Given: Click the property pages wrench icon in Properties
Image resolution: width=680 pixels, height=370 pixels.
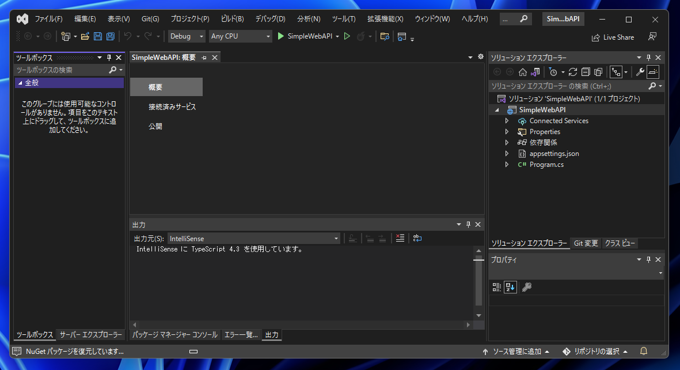Looking at the screenshot, I should (x=526, y=287).
